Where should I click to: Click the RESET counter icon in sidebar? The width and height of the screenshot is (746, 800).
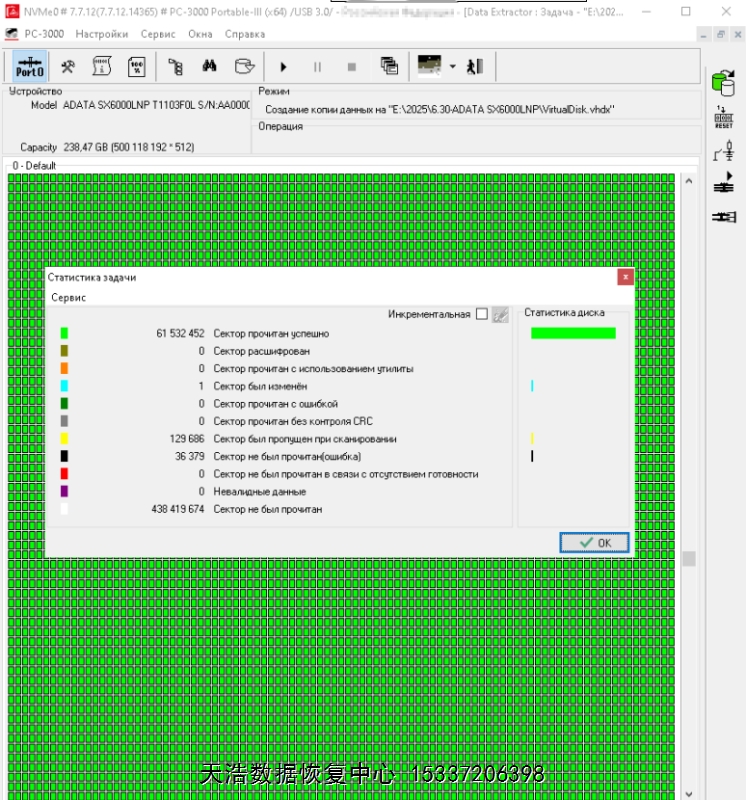click(x=723, y=118)
